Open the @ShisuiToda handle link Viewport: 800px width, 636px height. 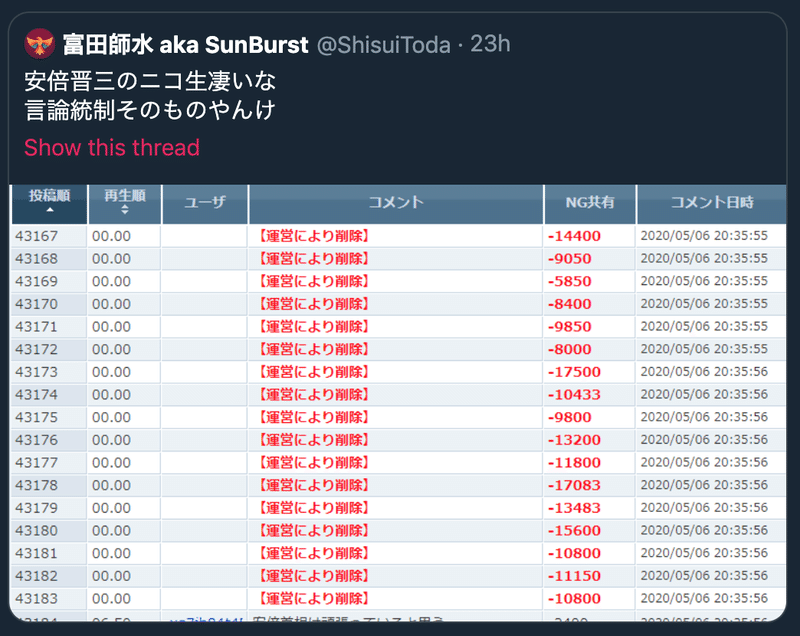384,45
